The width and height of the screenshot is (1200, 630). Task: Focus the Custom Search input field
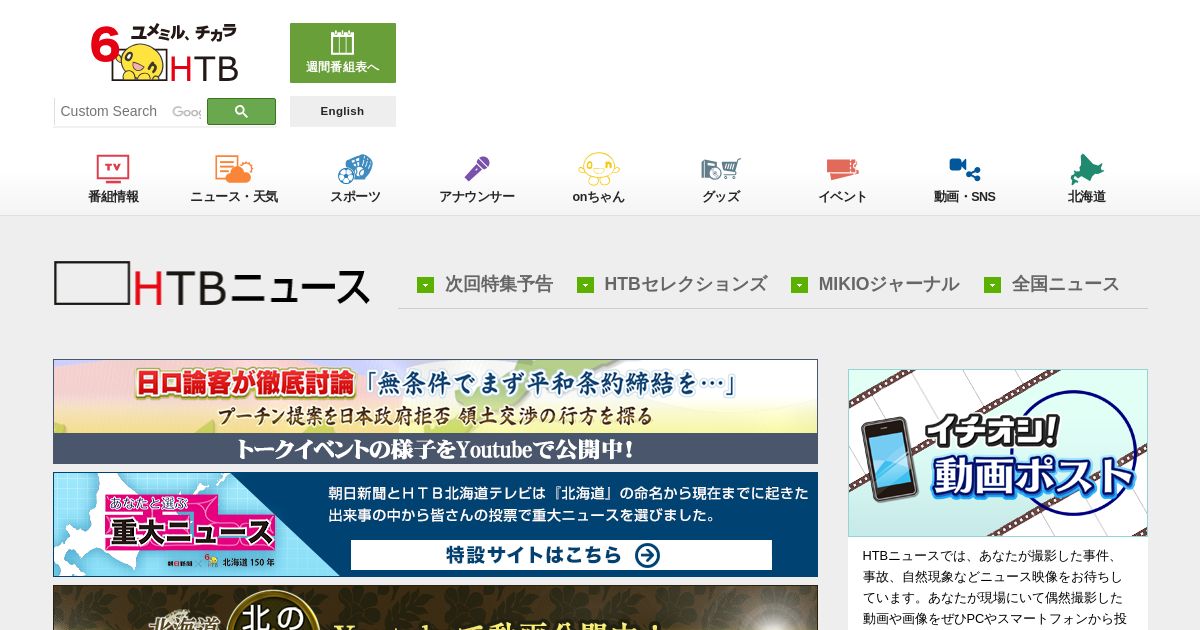click(x=130, y=111)
